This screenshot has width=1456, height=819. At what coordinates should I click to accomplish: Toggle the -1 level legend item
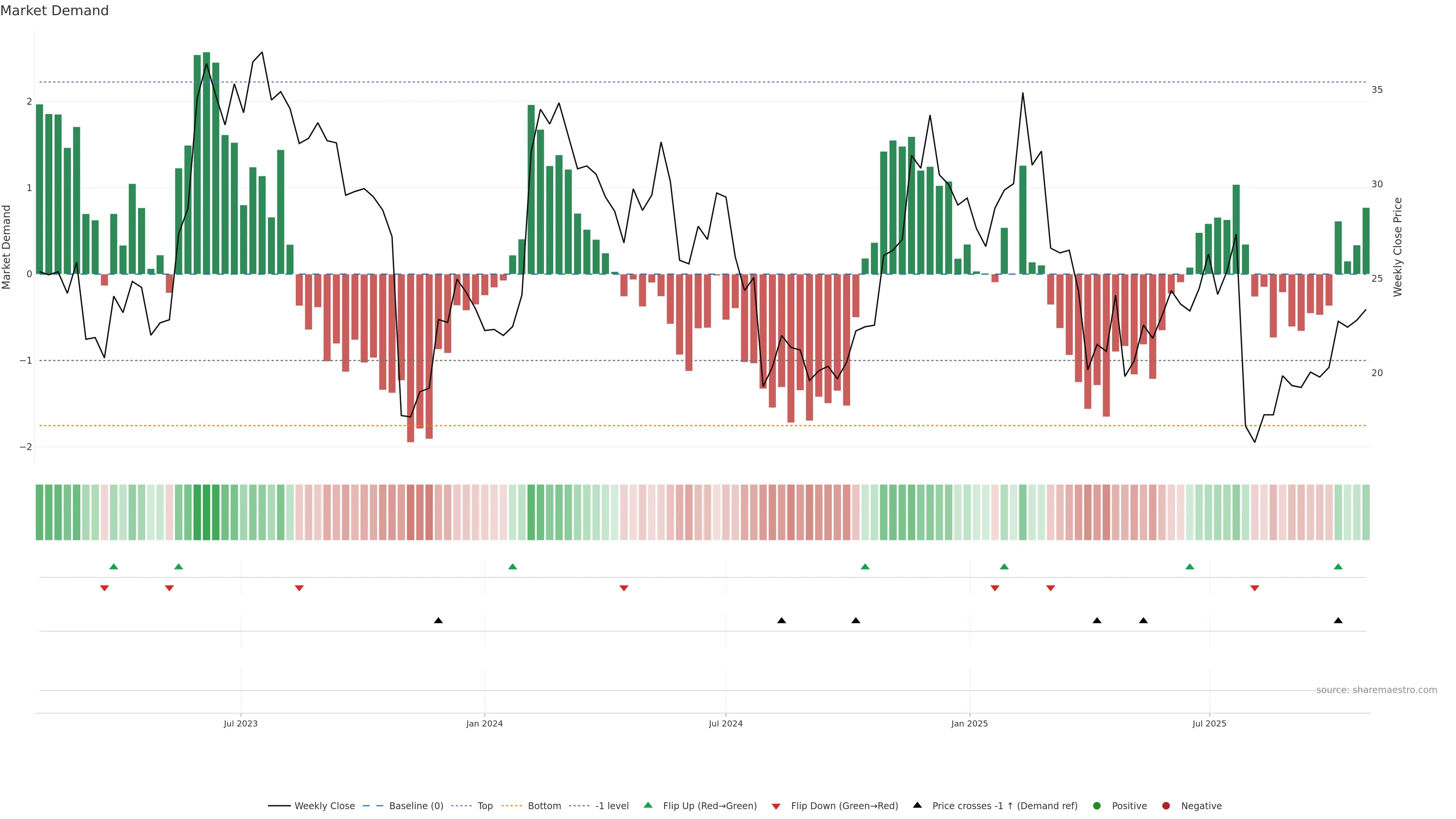612,806
